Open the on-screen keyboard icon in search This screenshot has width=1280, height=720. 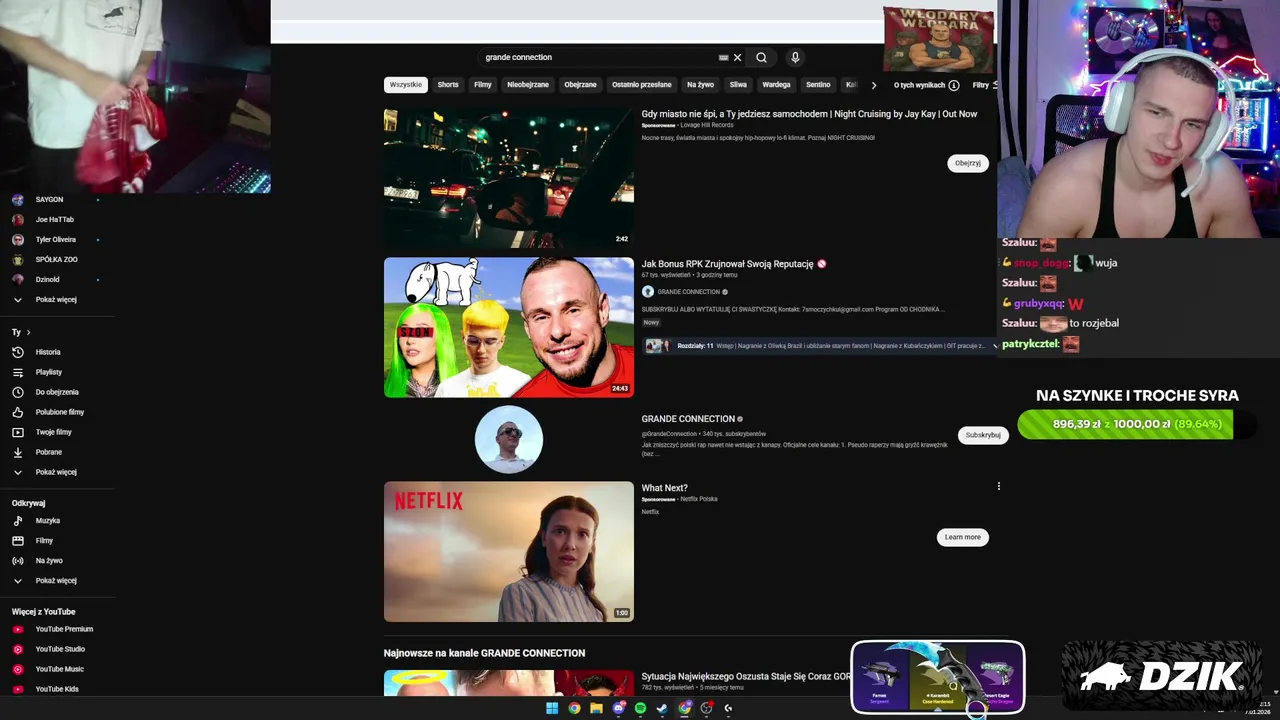click(x=723, y=58)
